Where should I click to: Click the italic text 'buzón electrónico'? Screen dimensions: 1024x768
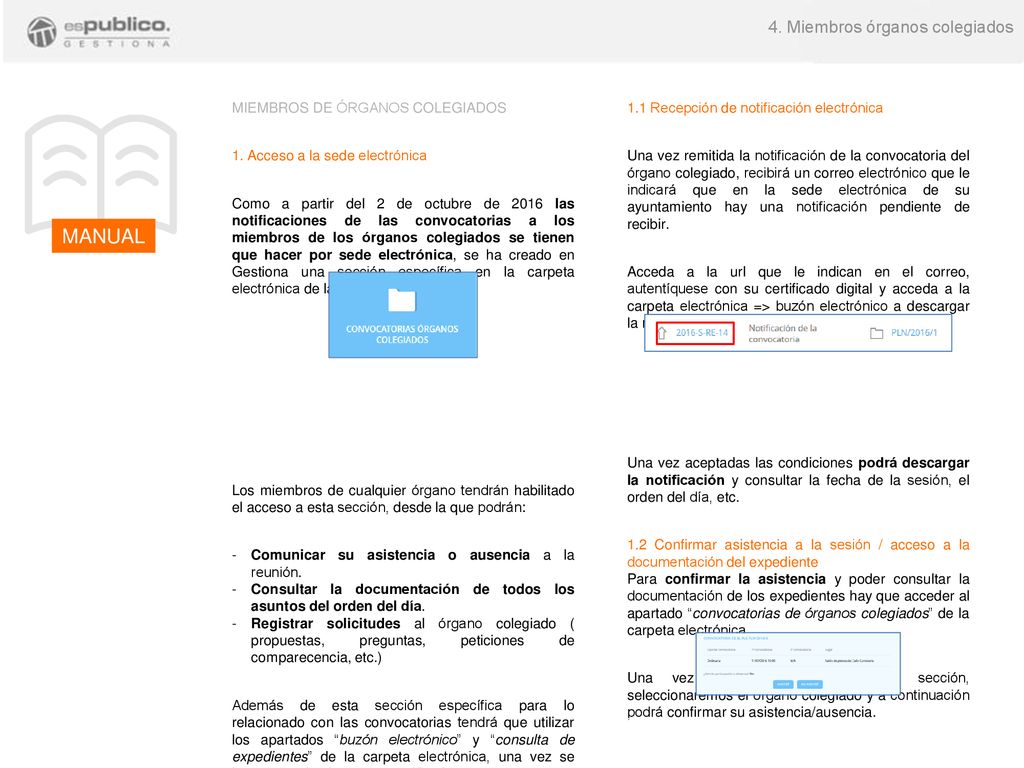point(399,740)
